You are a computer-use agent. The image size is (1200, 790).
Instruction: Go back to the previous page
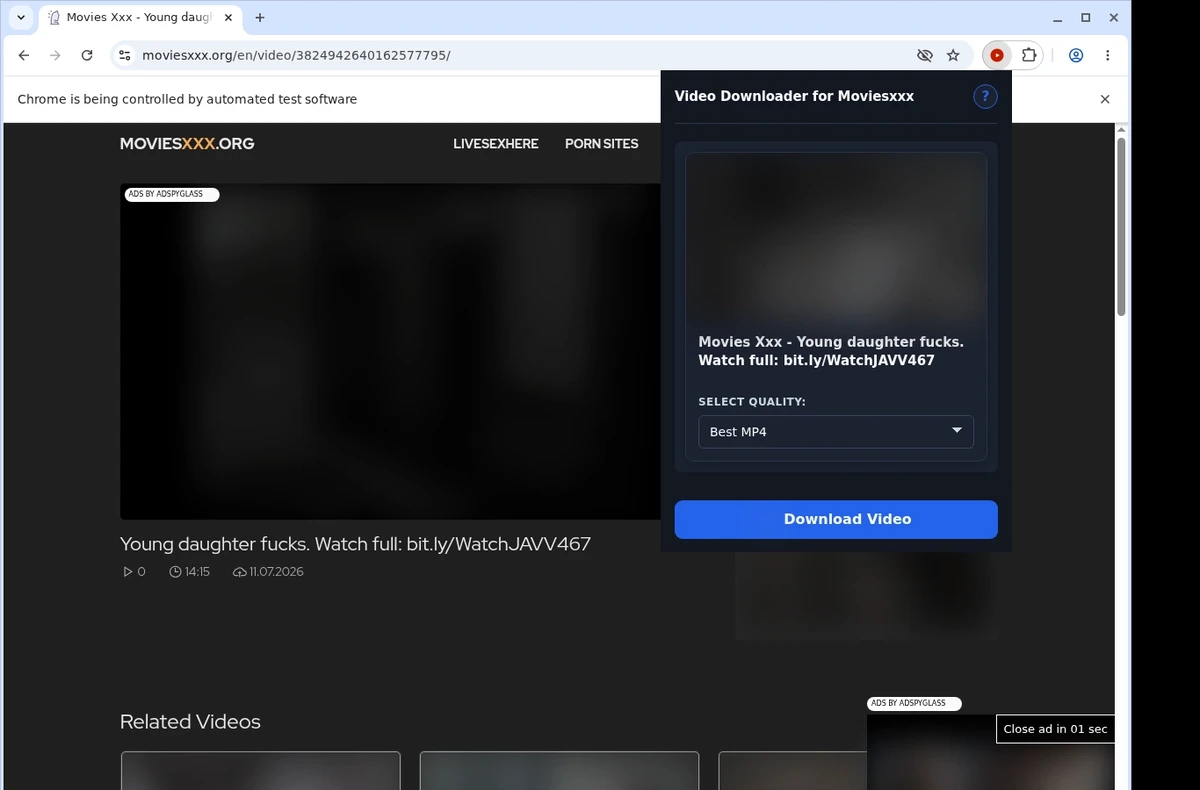[x=24, y=55]
